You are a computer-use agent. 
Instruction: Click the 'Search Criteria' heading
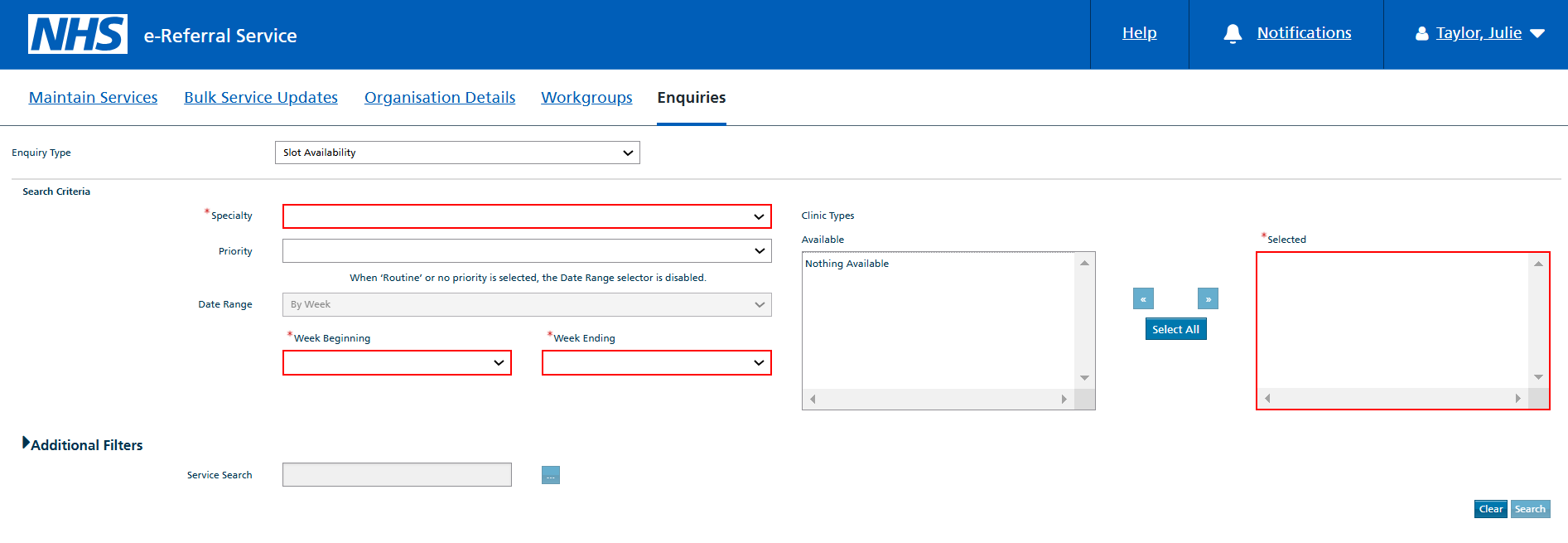56,192
